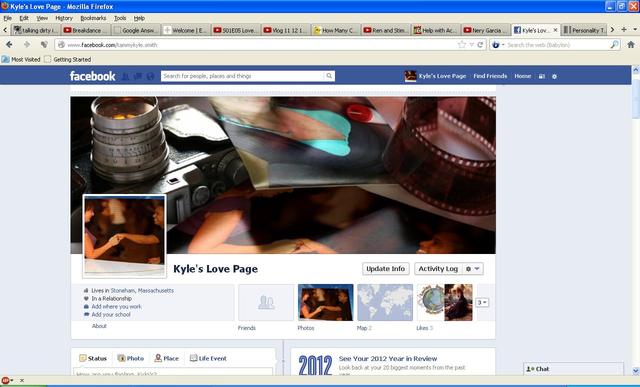This screenshot has height=387, width=640.
Task: Open the Facebook notifications globe icon
Action: click(x=151, y=76)
